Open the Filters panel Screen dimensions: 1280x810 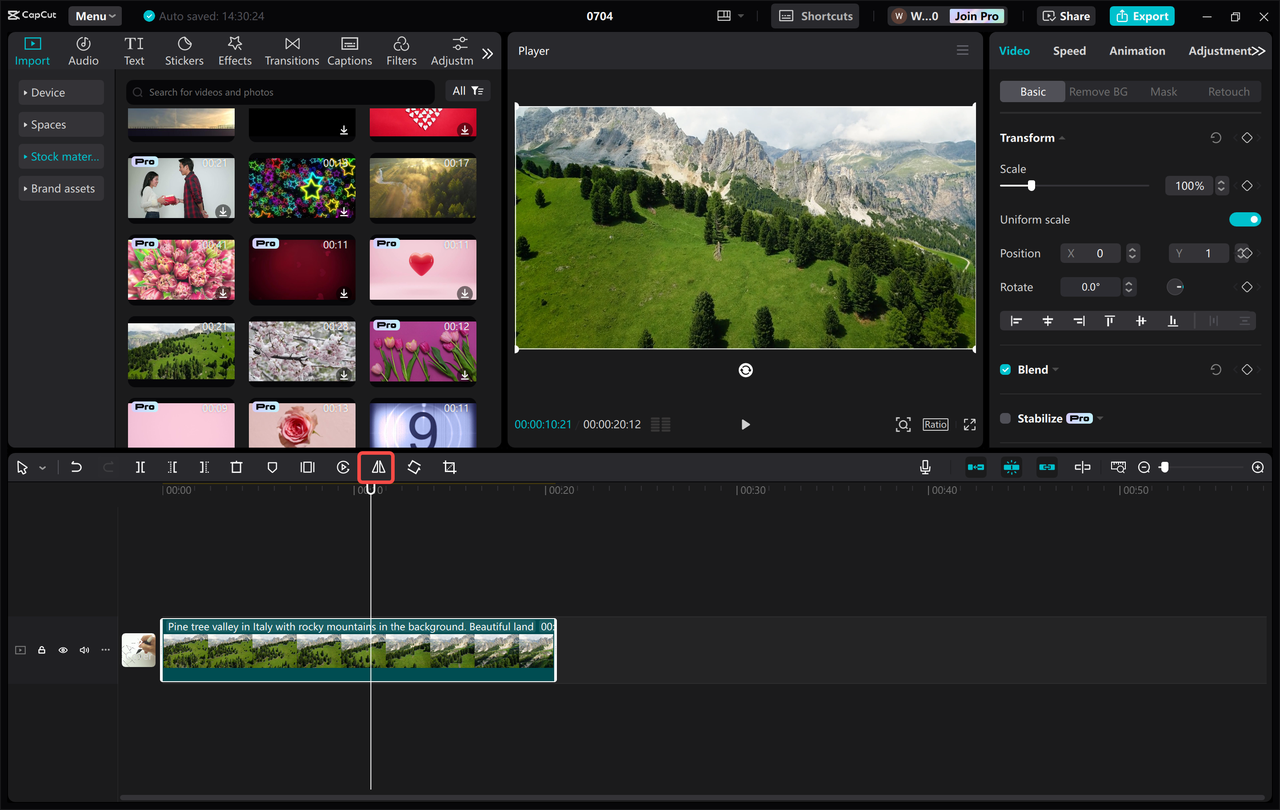(x=401, y=50)
